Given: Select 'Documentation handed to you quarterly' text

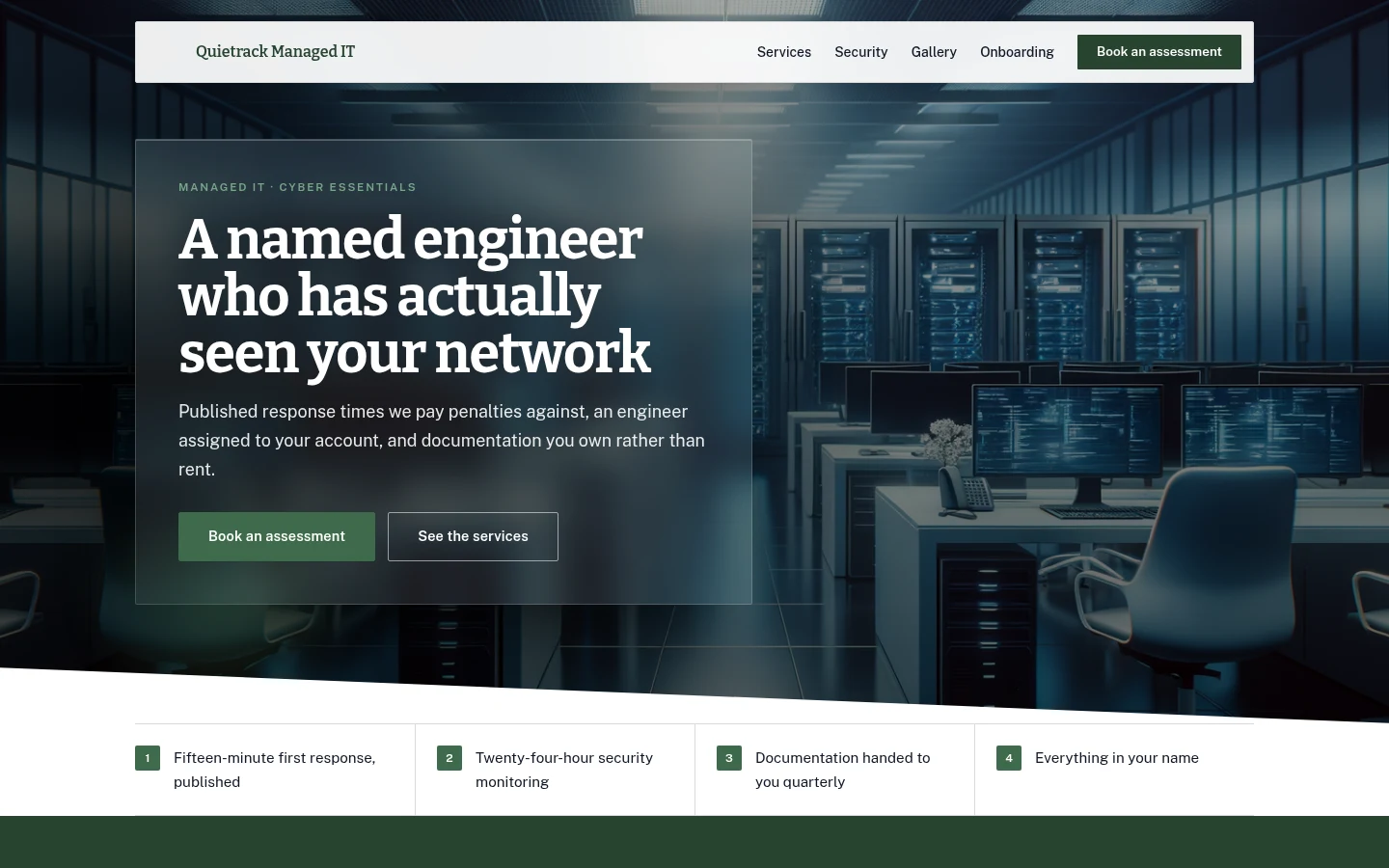Looking at the screenshot, I should point(843,770).
